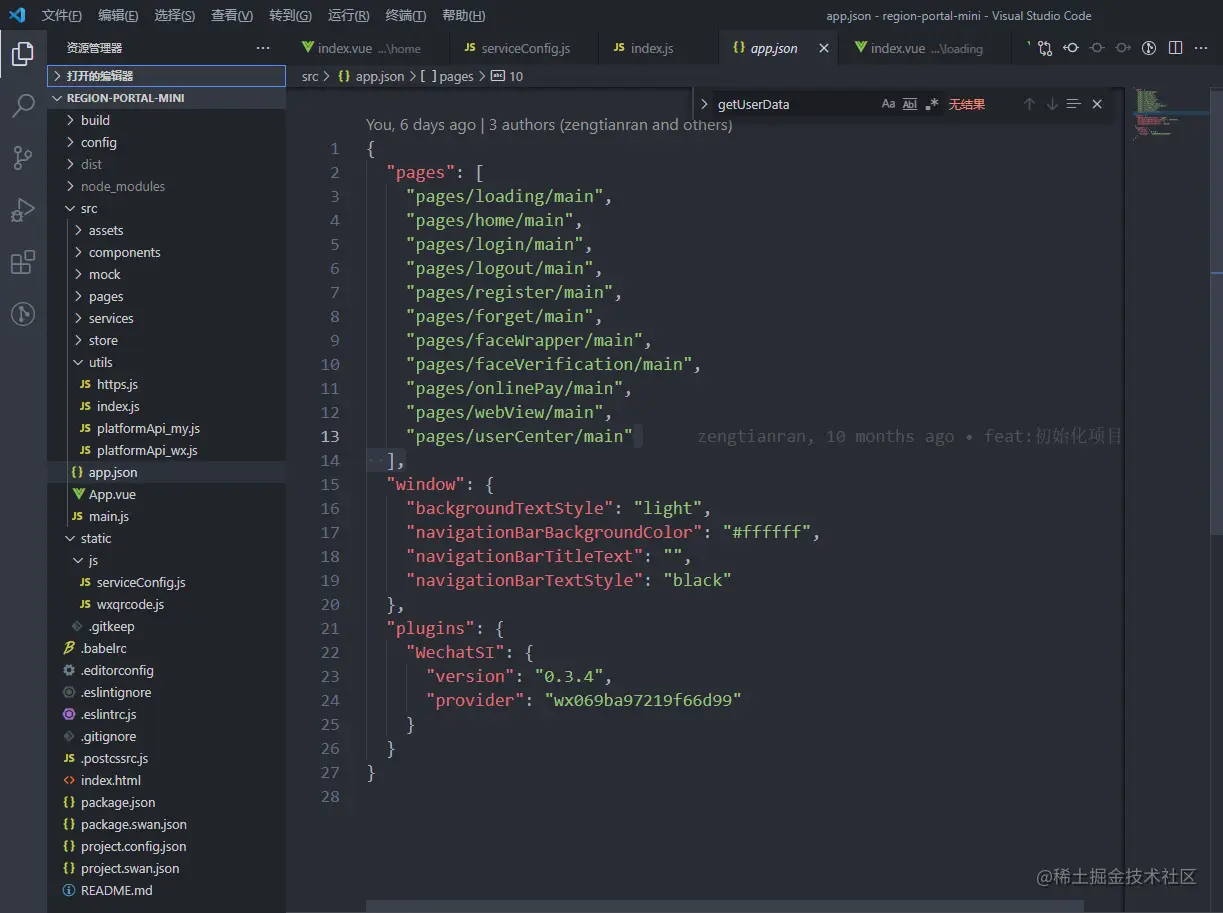Click the HTML icon beside index.html

[69, 780]
